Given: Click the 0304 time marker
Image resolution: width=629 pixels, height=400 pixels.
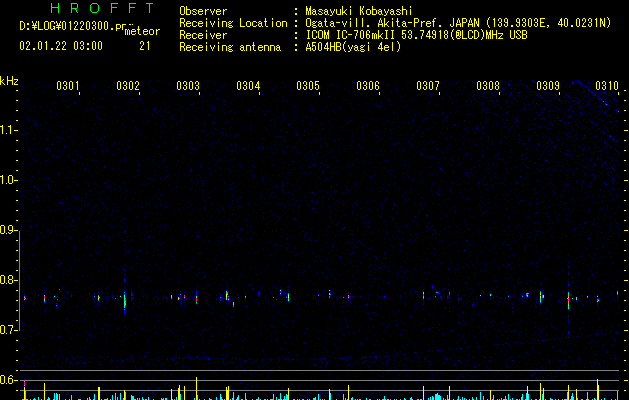Looking at the screenshot, I should pos(248,85).
